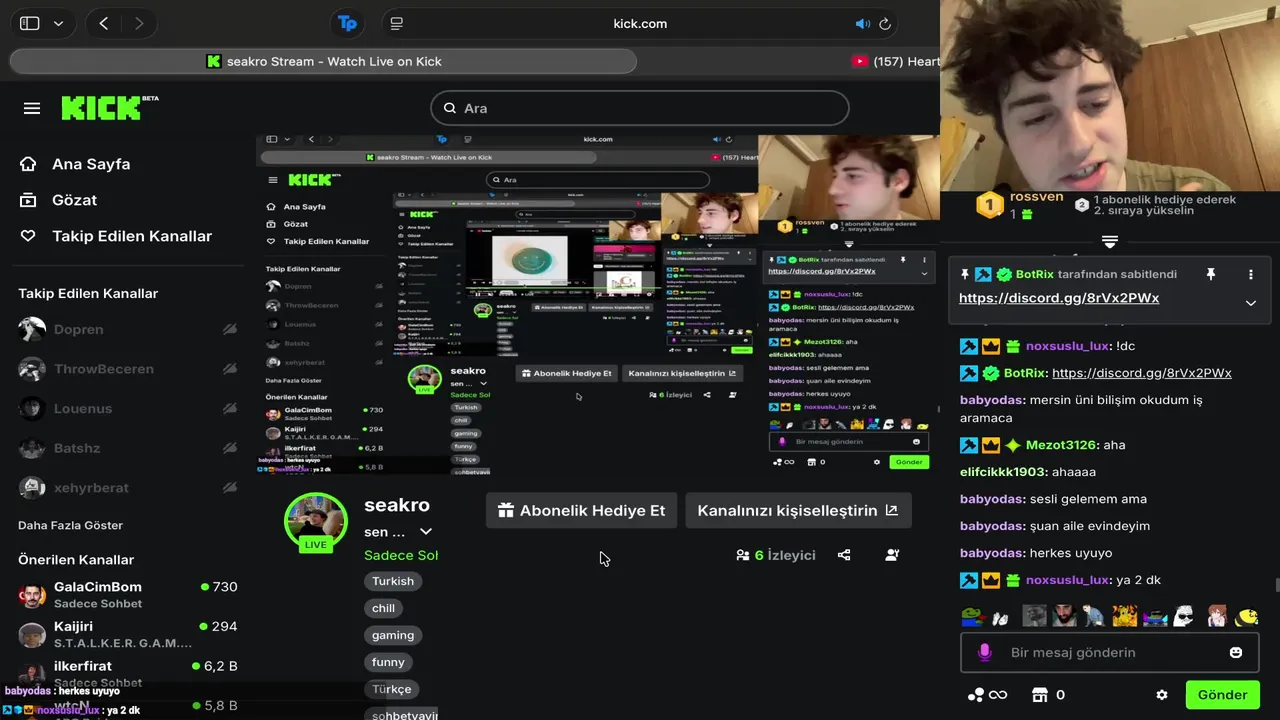
Task: Go forward in Safari
Action: pos(139,23)
